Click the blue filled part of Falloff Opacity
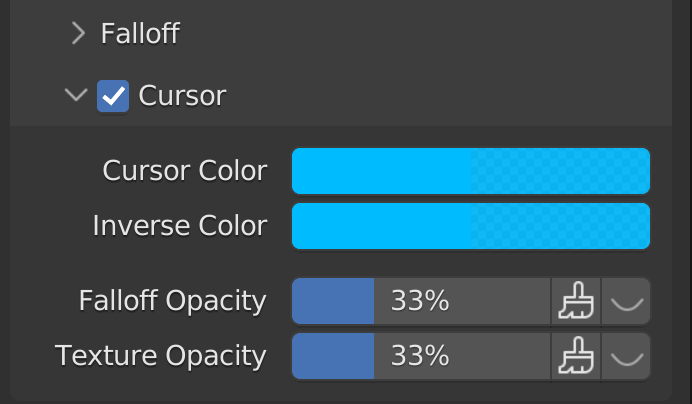 (x=333, y=301)
